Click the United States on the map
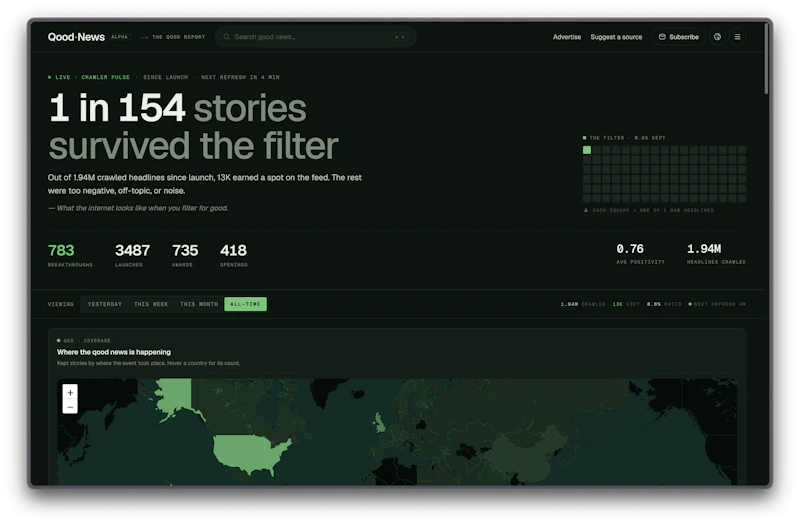The width and height of the screenshot is (800, 525). (249, 453)
